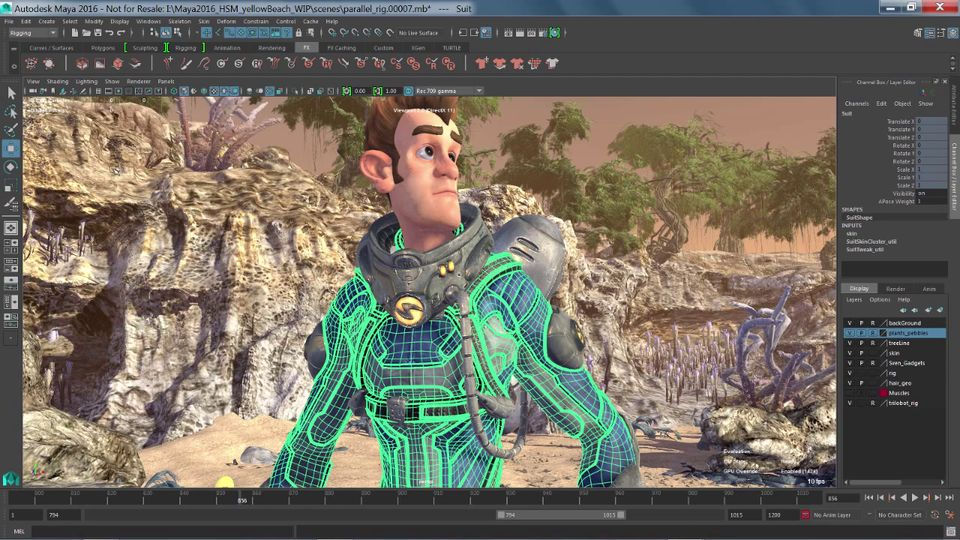Click the open scene folder icon
The width and height of the screenshot is (960, 540).
point(86,32)
